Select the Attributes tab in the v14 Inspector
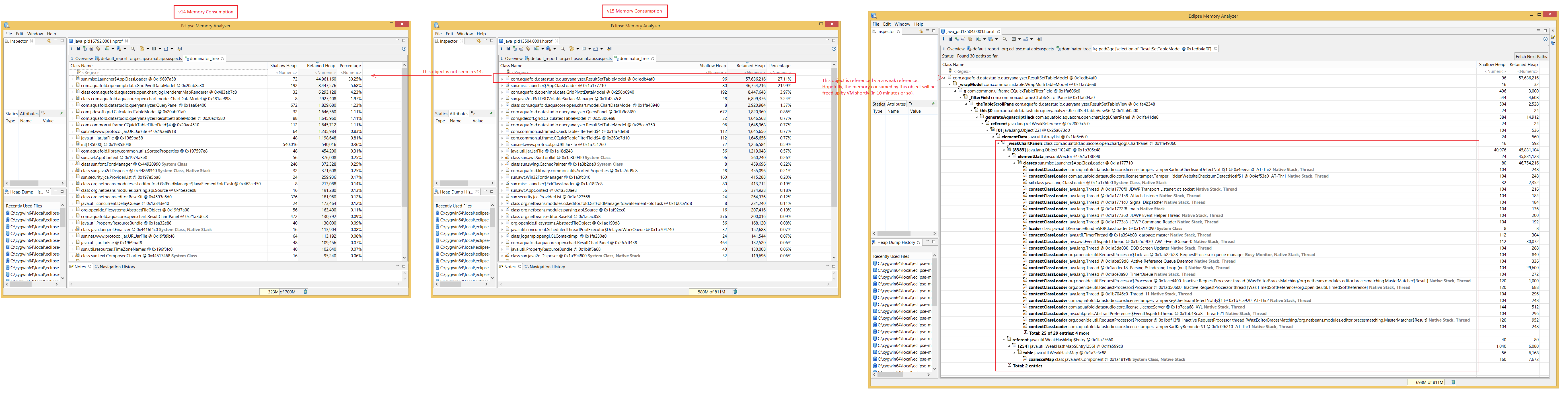This screenshot has height=393, width=1568. click(29, 114)
